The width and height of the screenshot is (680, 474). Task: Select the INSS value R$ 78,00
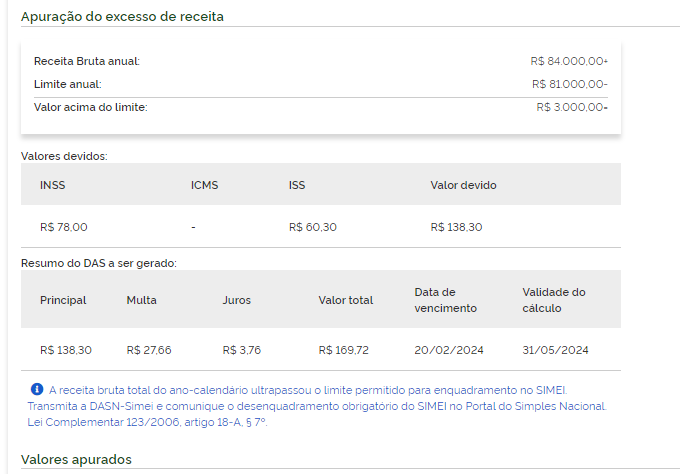[x=64, y=227]
